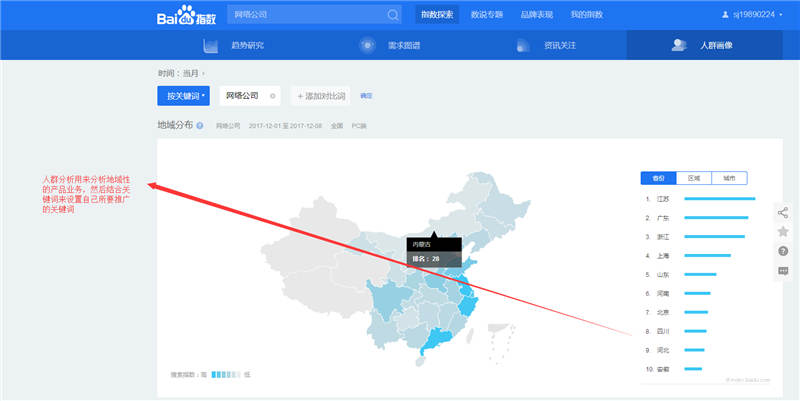
Task: Open the 时间 当月 time selector
Action: pyautogui.click(x=181, y=73)
